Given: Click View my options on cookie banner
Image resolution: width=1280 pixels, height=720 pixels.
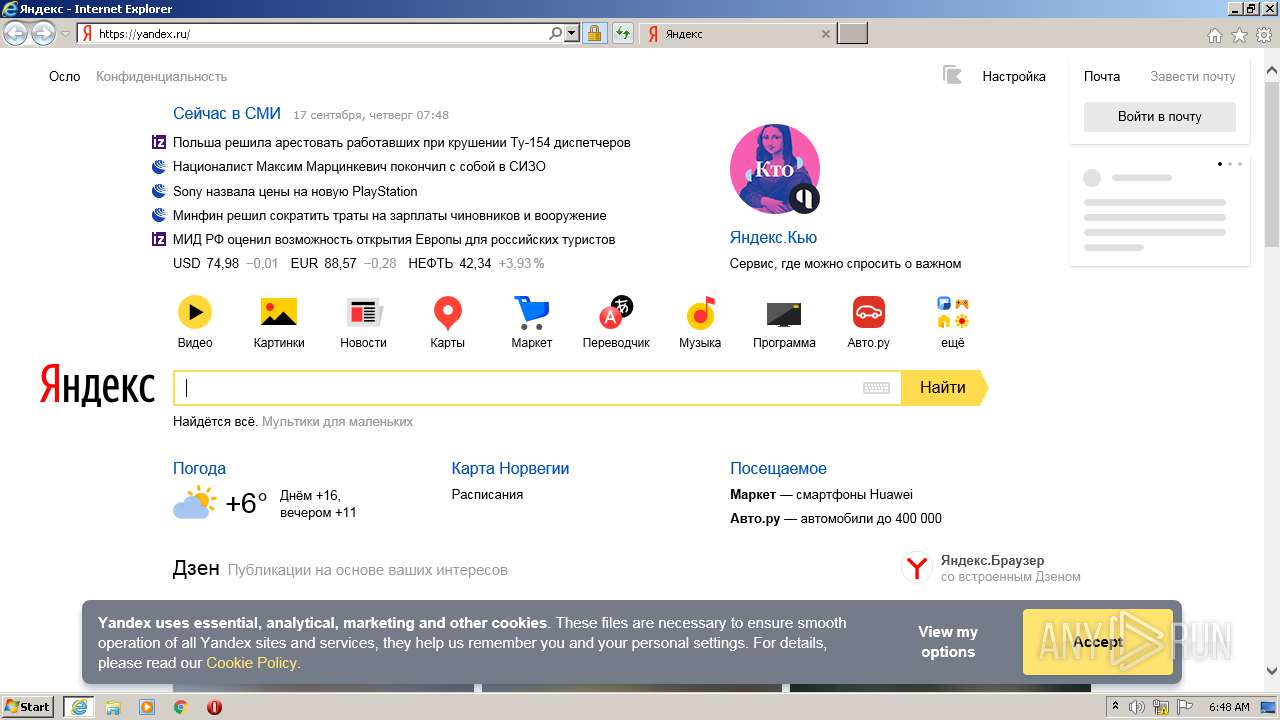Looking at the screenshot, I should [x=948, y=642].
